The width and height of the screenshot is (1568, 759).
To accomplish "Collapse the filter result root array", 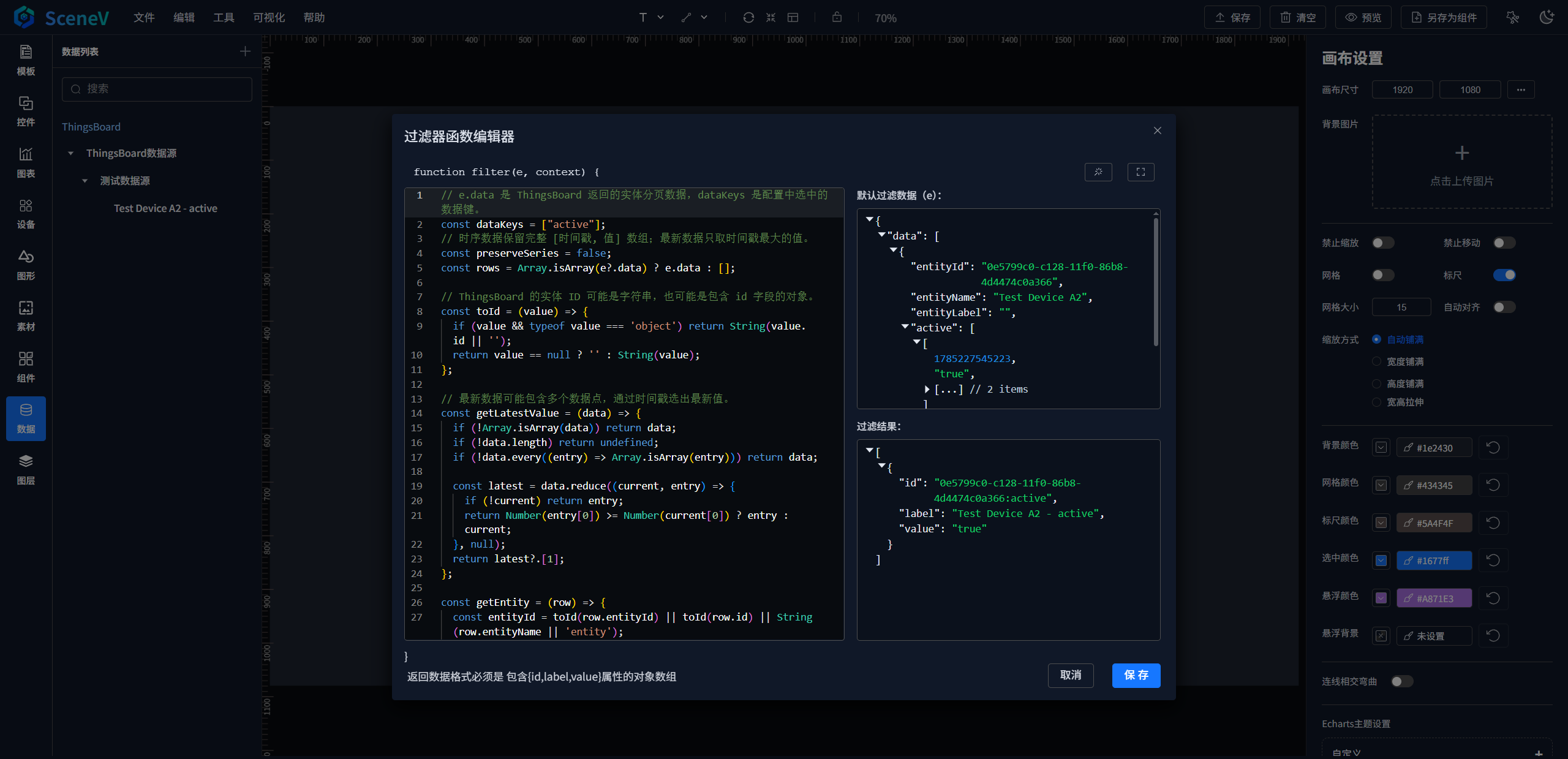I will click(869, 450).
